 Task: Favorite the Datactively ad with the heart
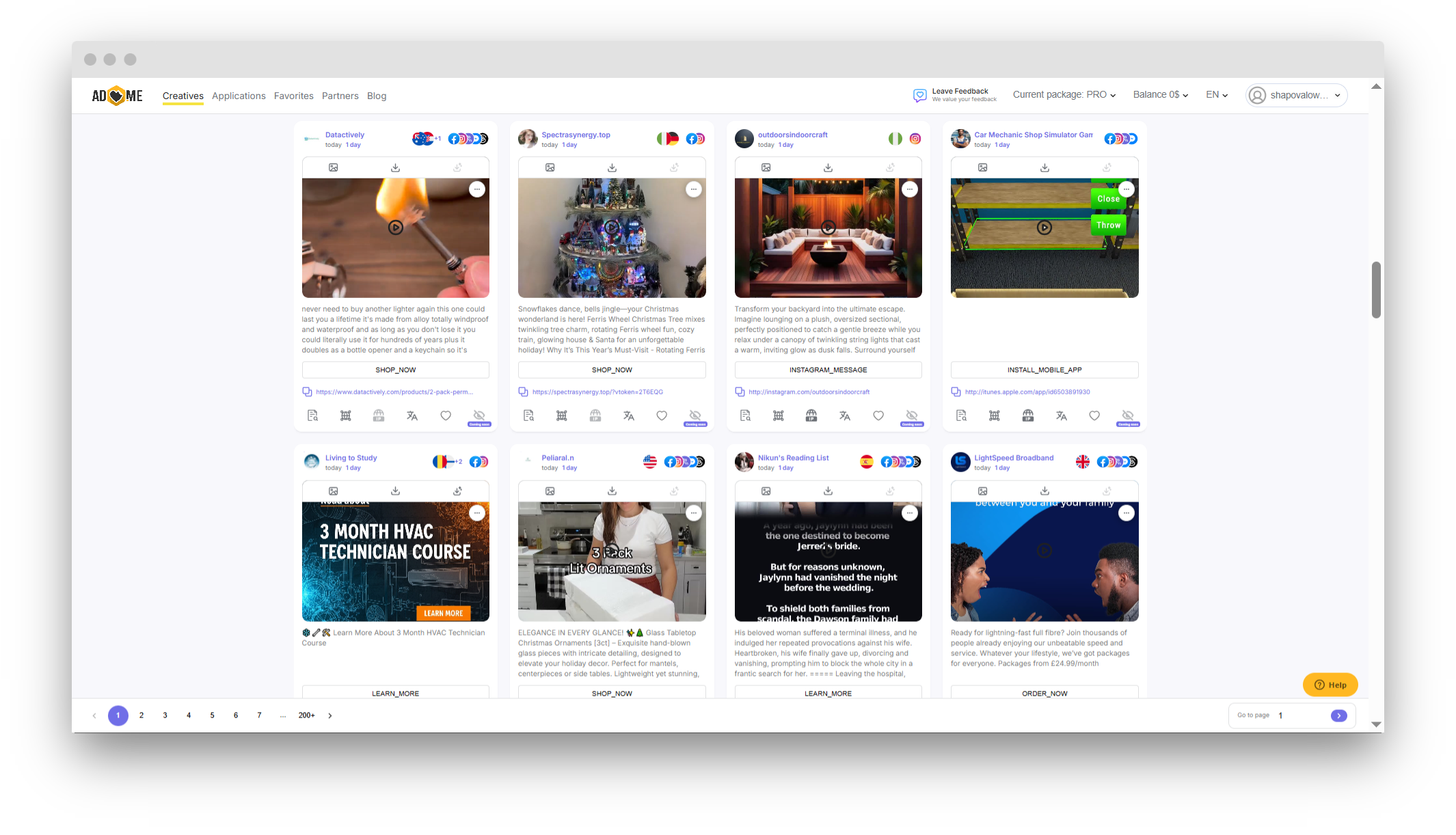[x=446, y=415]
